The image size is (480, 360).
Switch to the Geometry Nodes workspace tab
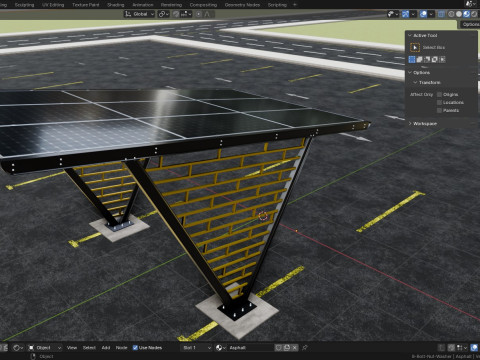[242, 5]
